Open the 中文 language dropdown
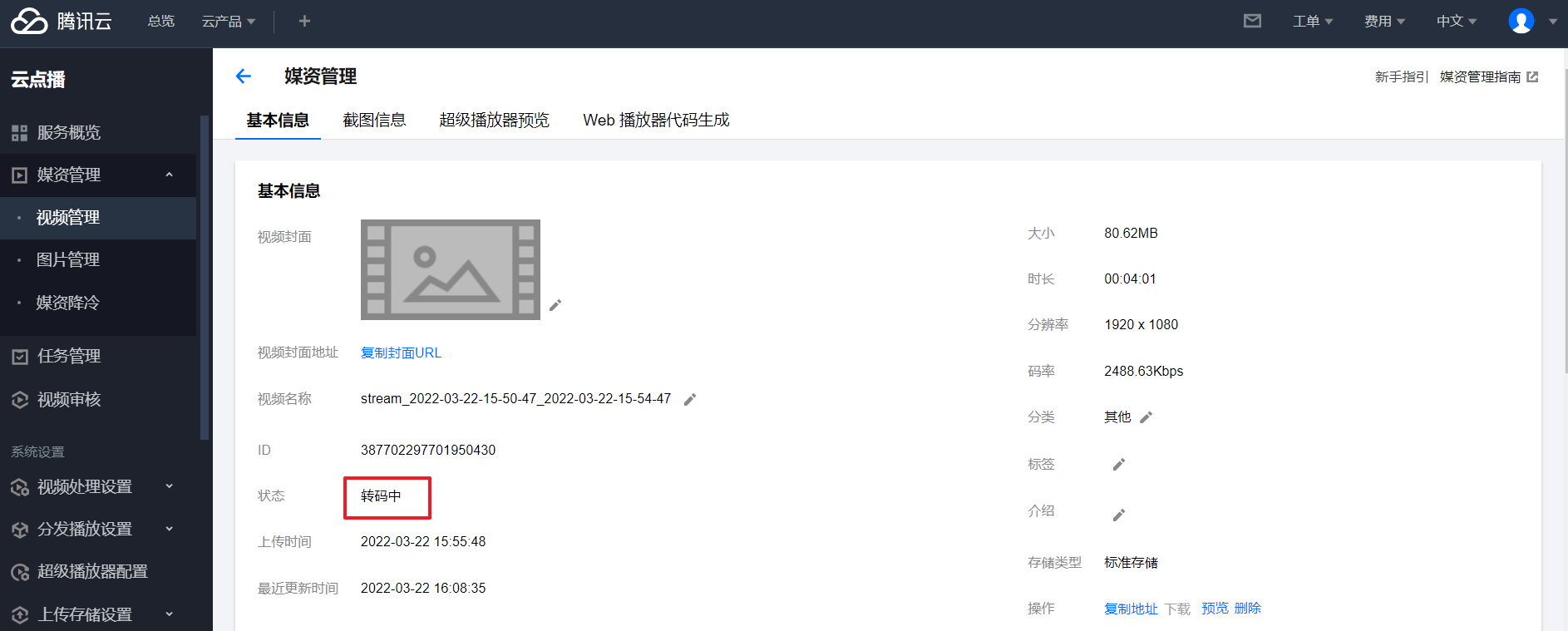This screenshot has width=1568, height=631. tap(1456, 21)
